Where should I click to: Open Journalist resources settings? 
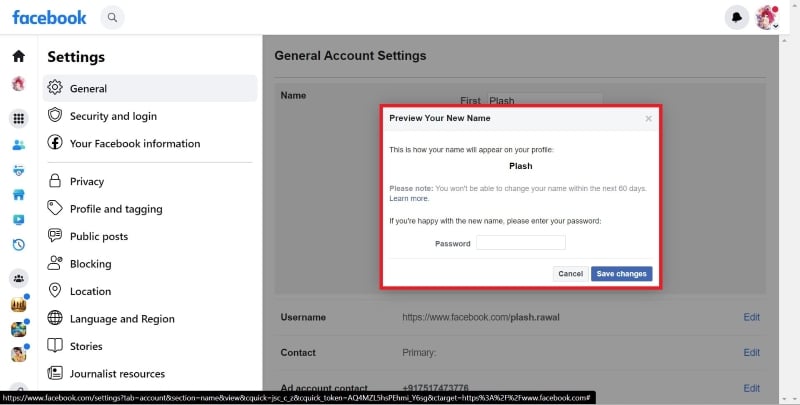pyautogui.click(x=150, y=374)
